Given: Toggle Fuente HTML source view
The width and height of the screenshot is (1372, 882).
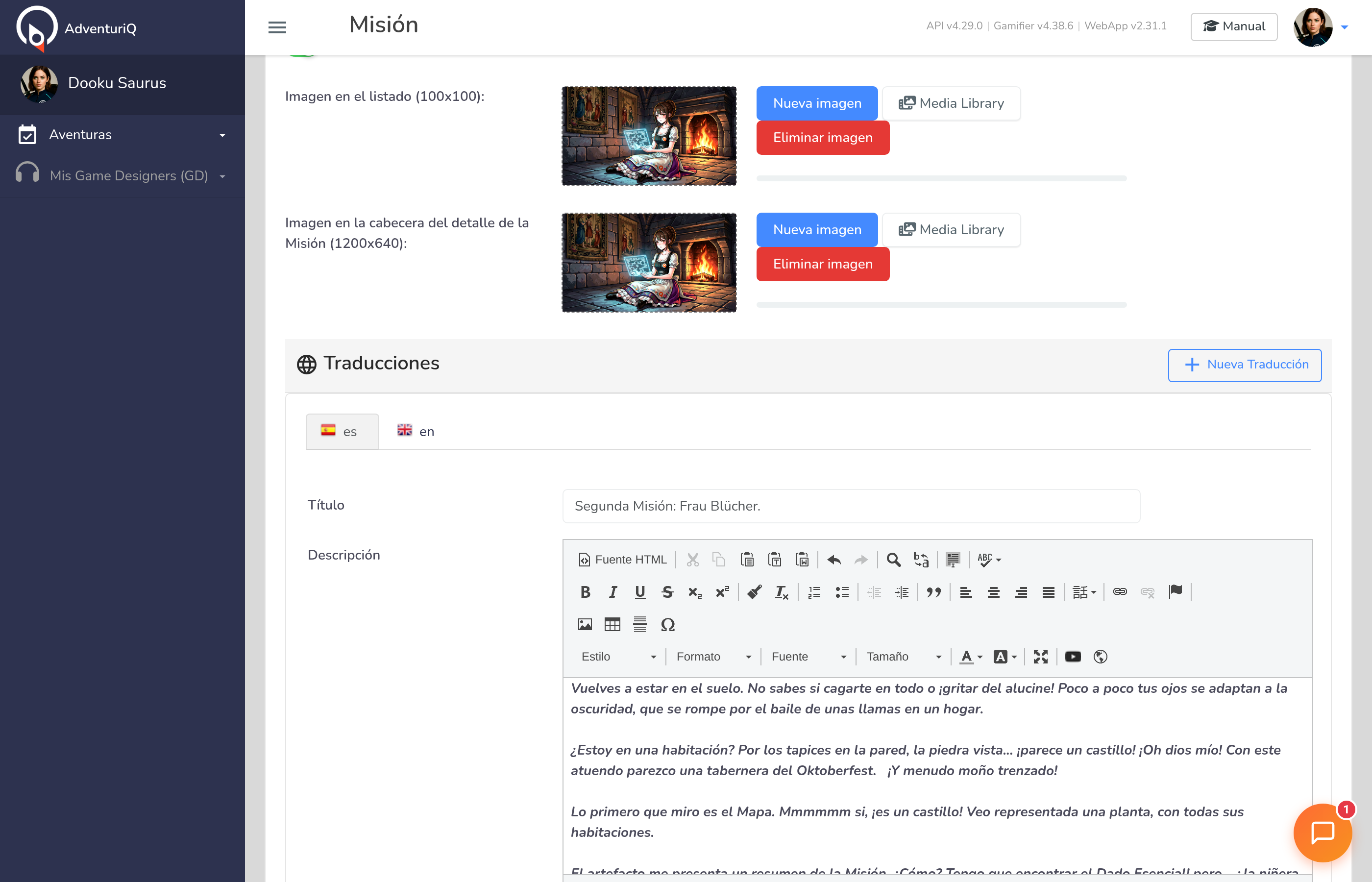Looking at the screenshot, I should (x=622, y=560).
